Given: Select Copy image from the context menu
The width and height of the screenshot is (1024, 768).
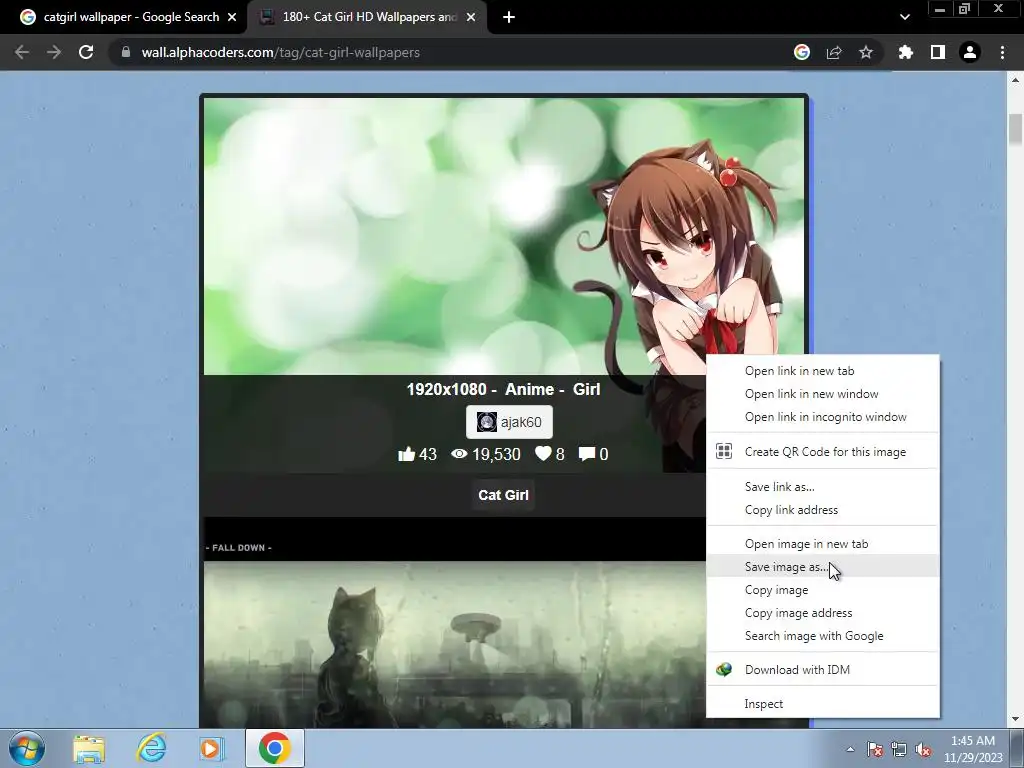Looking at the screenshot, I should [x=823, y=590].
